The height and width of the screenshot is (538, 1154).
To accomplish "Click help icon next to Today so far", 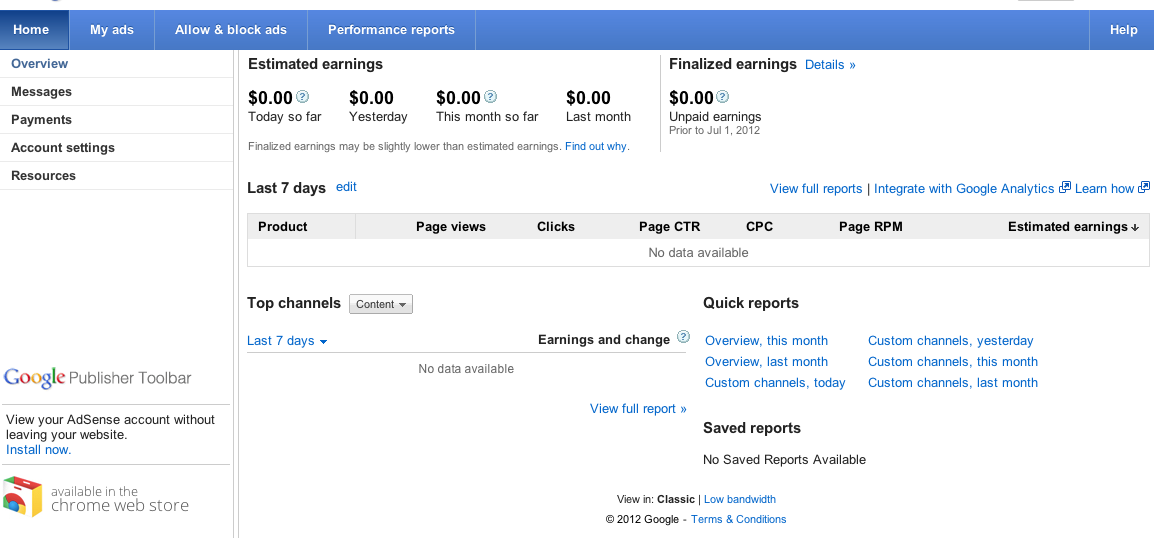I will tap(303, 97).
